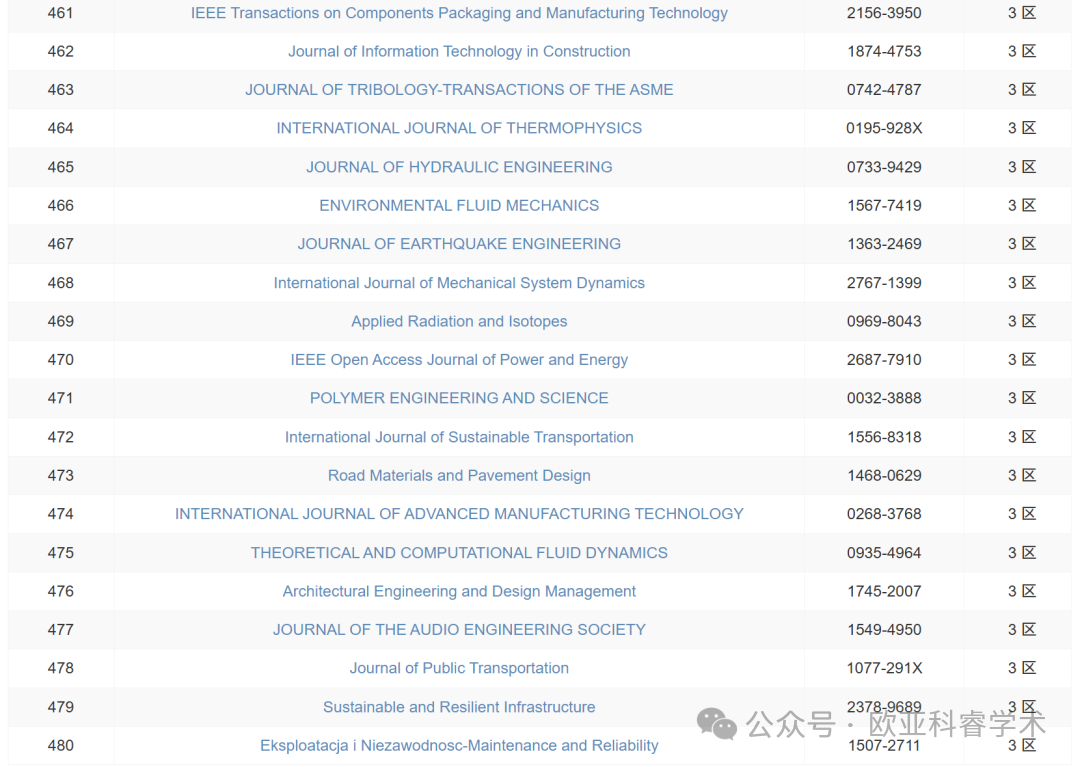Select row number 479

pos(61,707)
